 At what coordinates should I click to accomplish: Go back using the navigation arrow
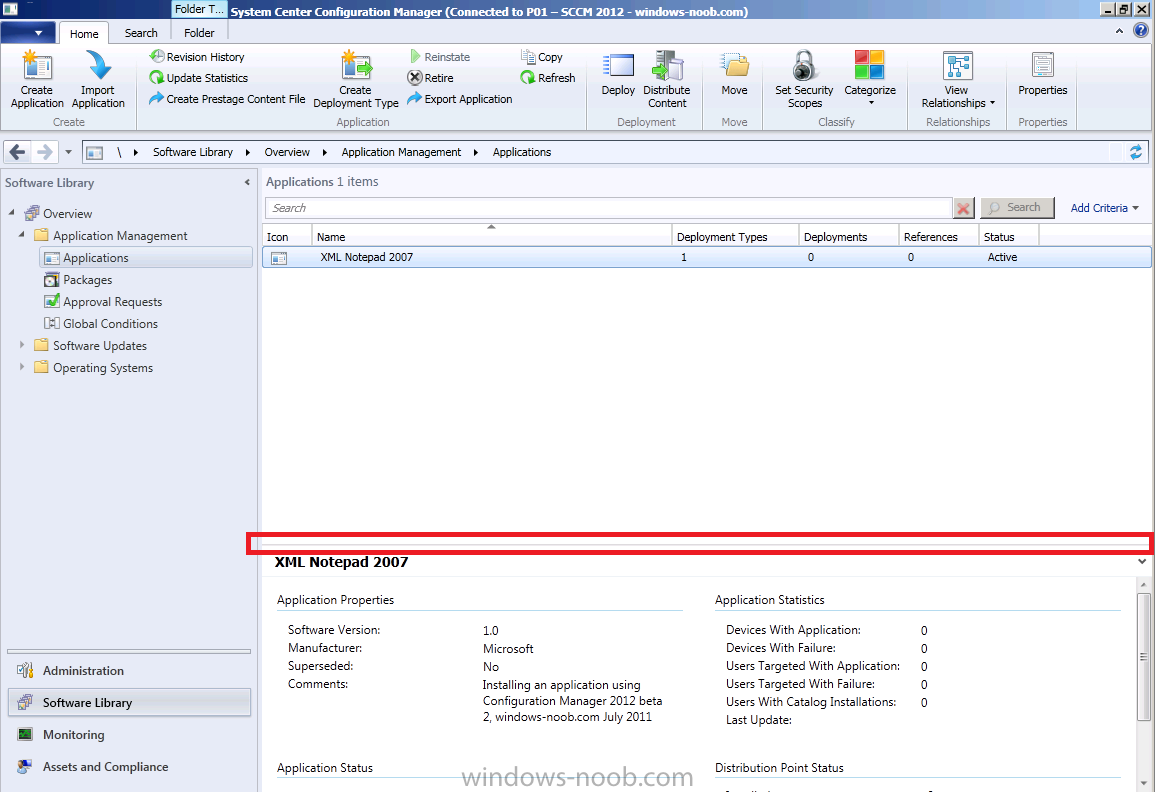[x=17, y=152]
